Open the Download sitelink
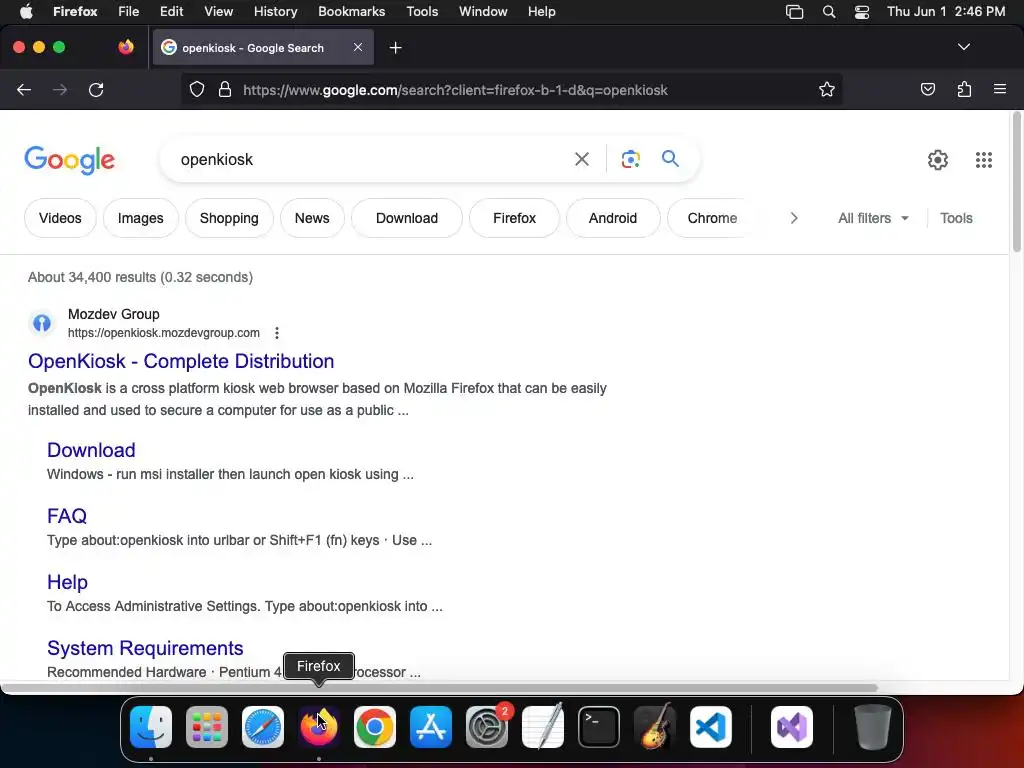This screenshot has width=1024, height=768. click(x=91, y=450)
